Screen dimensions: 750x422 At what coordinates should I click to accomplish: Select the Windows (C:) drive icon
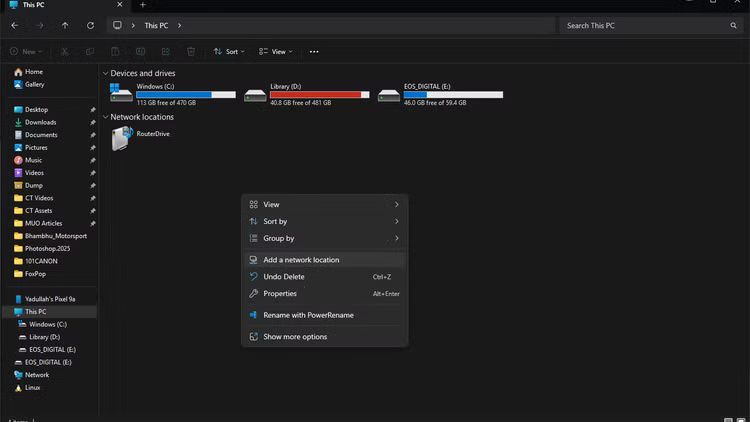point(121,94)
